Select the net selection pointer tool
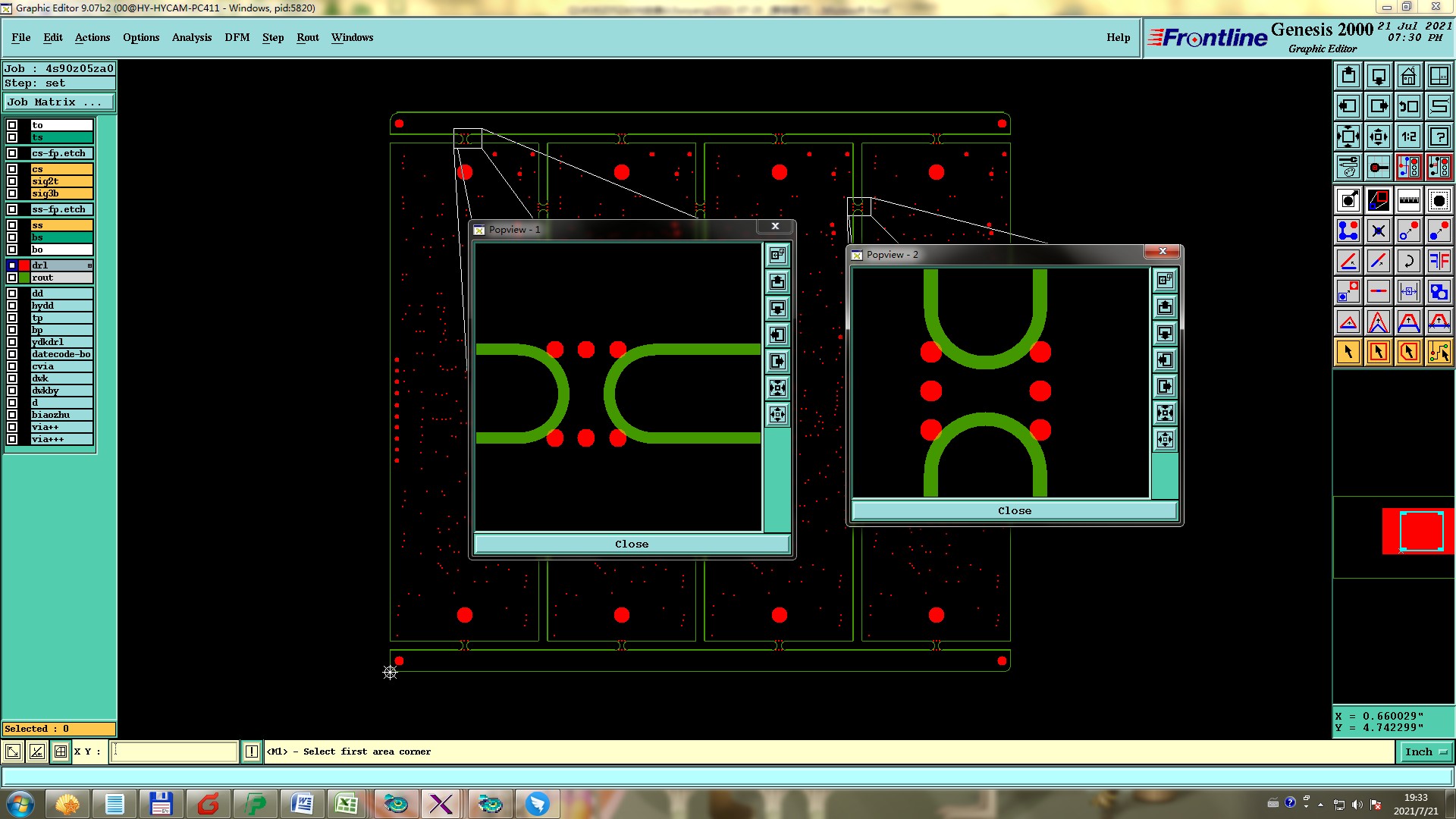 tap(1439, 352)
